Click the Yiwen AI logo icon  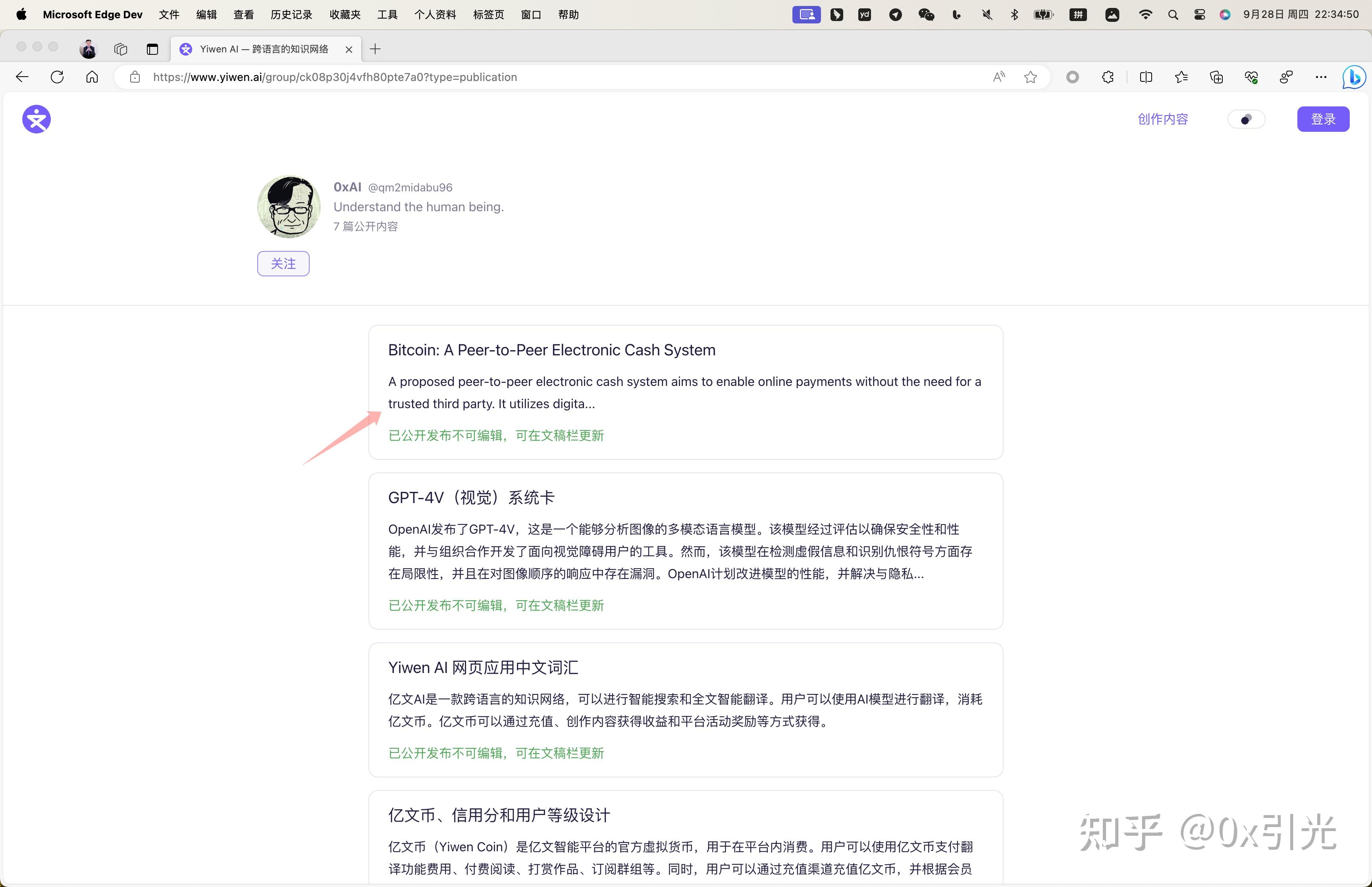(x=36, y=119)
